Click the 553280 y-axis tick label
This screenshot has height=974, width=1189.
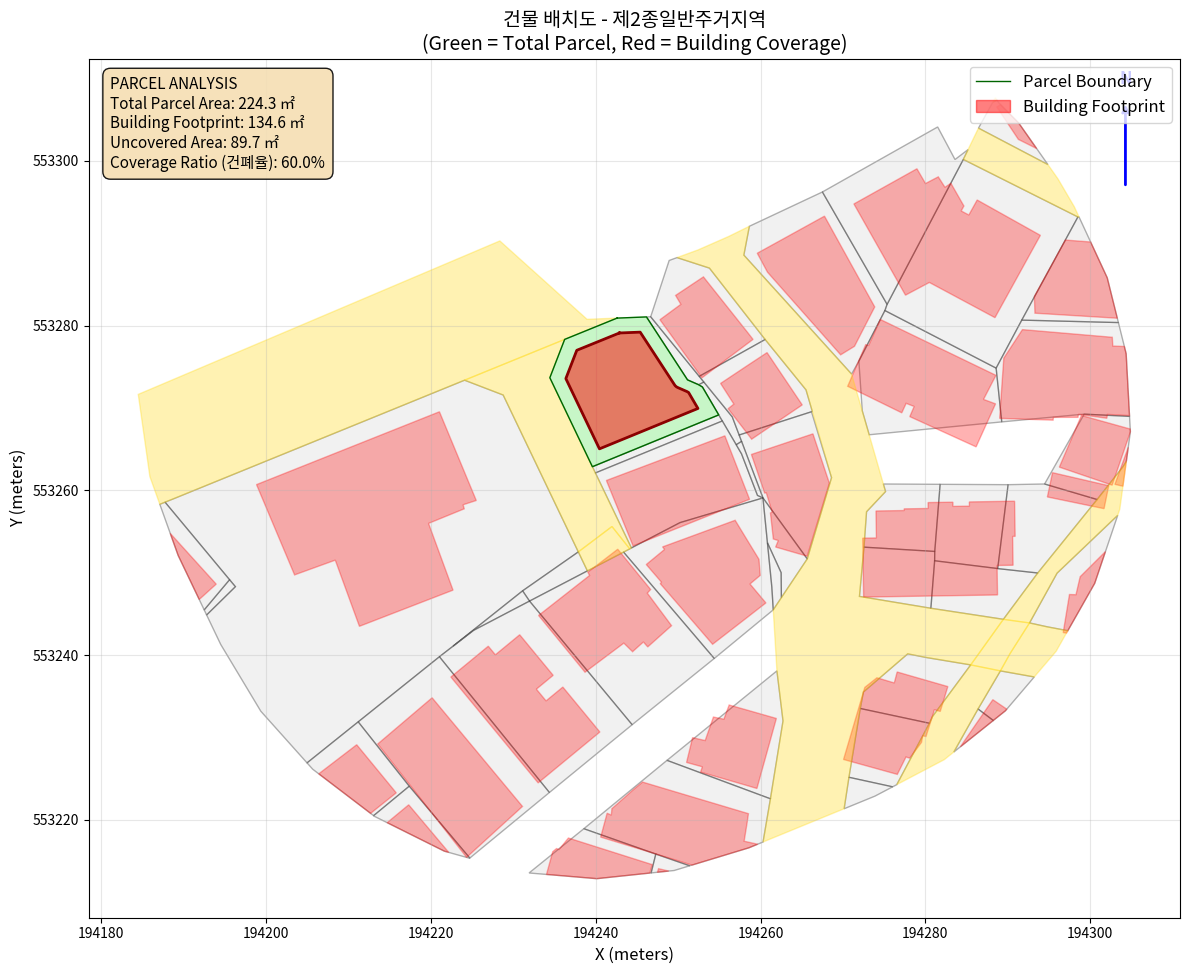[62, 326]
